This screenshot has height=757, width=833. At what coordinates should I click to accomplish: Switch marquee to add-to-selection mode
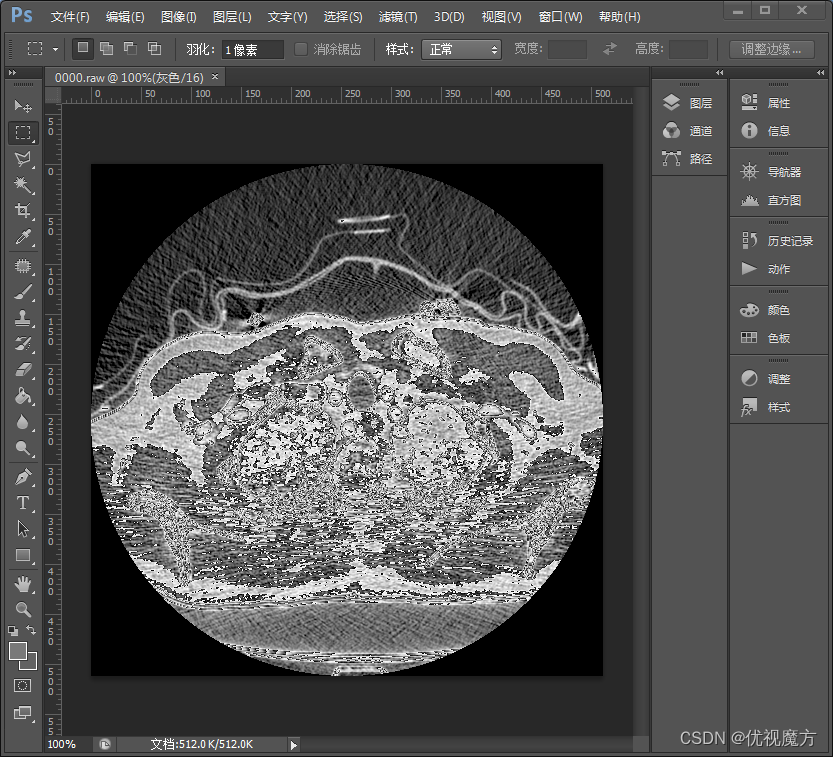click(104, 48)
